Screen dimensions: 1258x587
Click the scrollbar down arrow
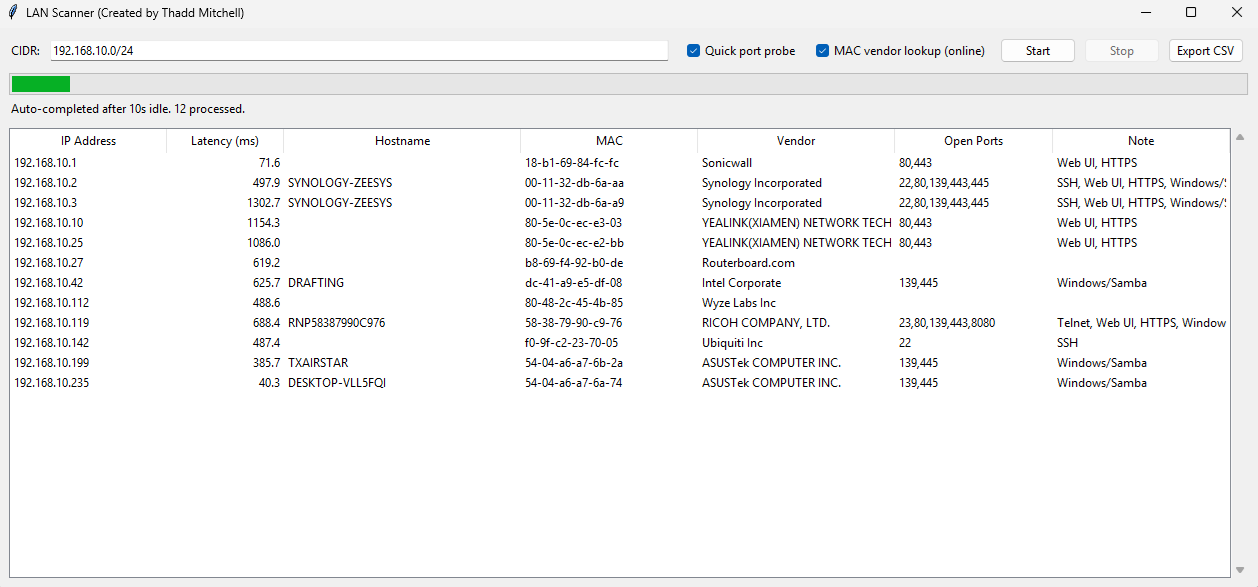pos(1240,570)
